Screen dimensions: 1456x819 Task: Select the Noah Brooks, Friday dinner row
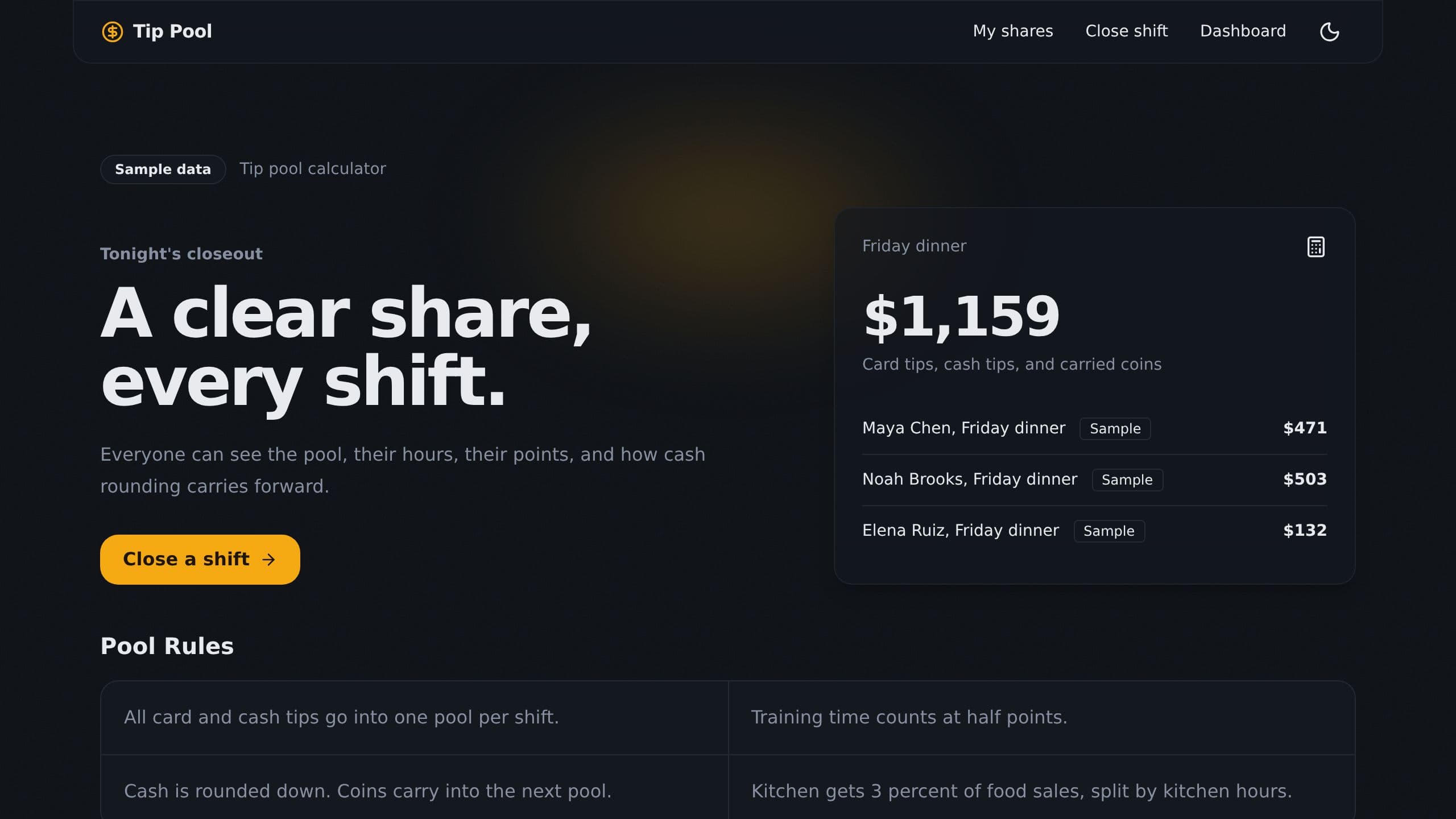pyautogui.click(x=1094, y=479)
